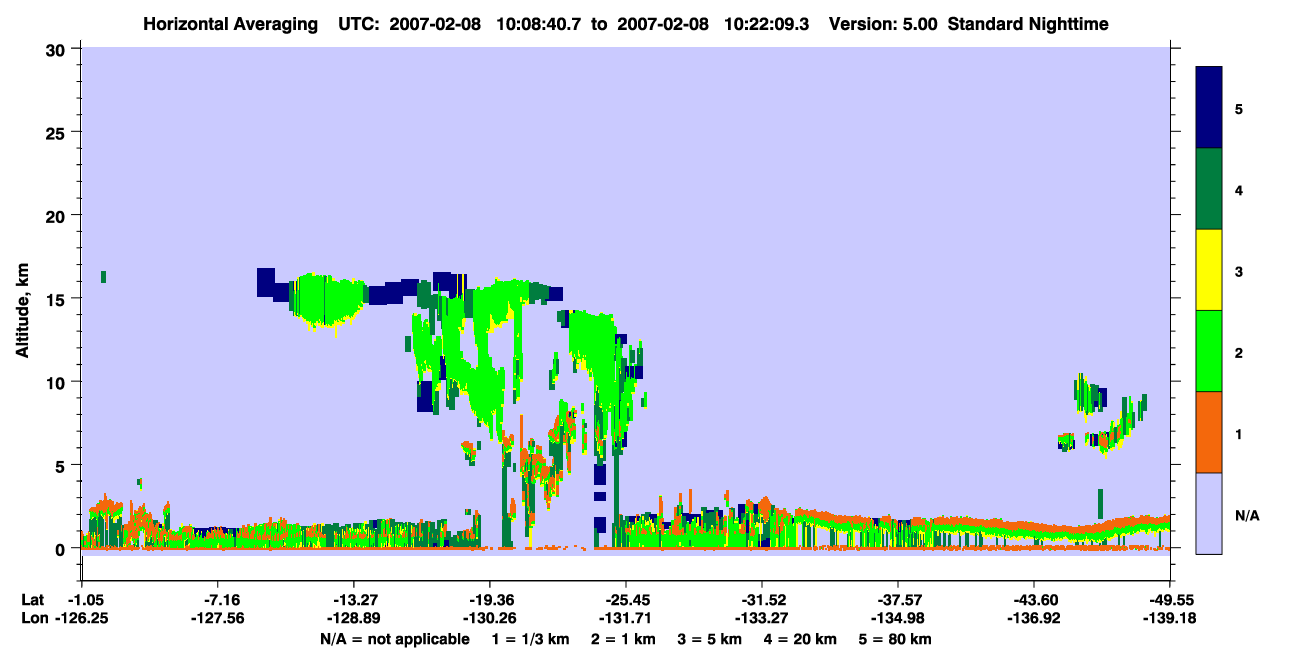Viewport: 1300px width, 667px height.
Task: Click 'Version: 5.00' in the header
Action: [883, 23]
